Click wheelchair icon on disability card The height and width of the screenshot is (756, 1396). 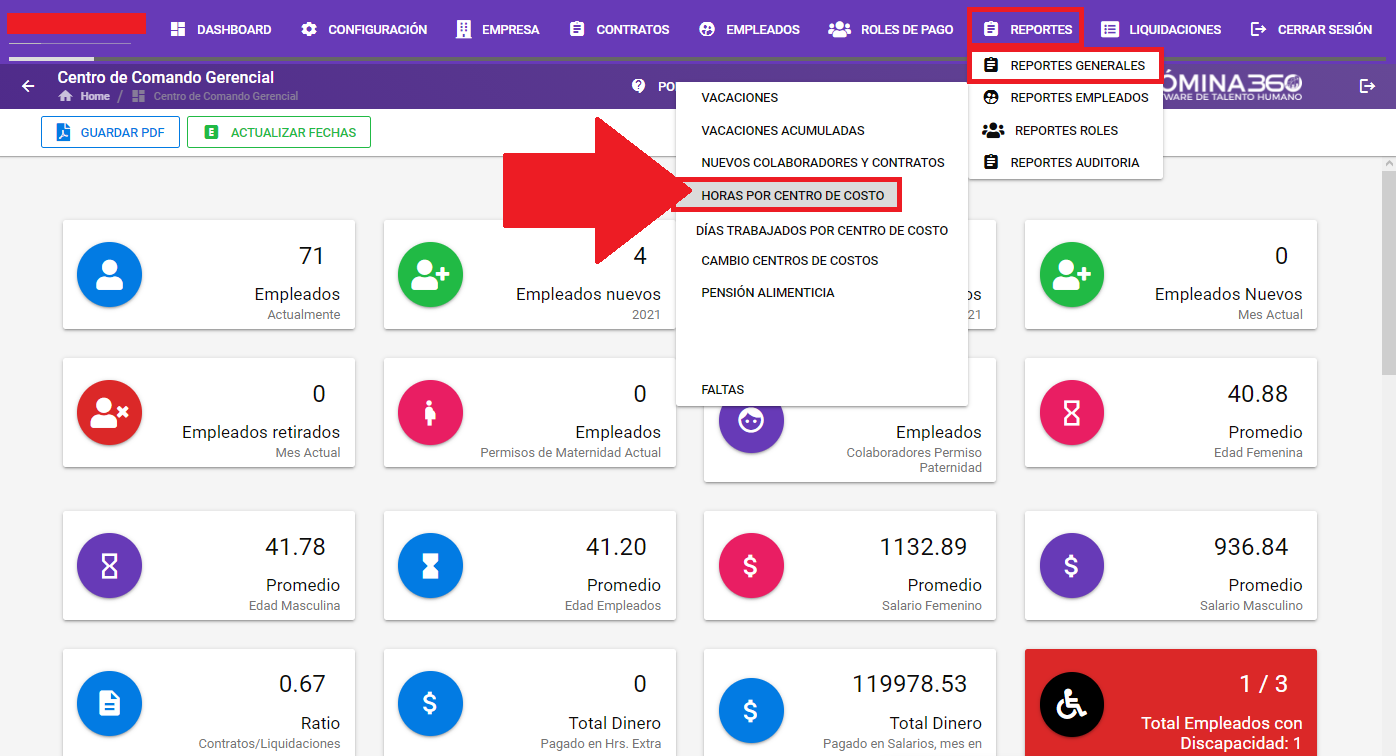[1072, 704]
